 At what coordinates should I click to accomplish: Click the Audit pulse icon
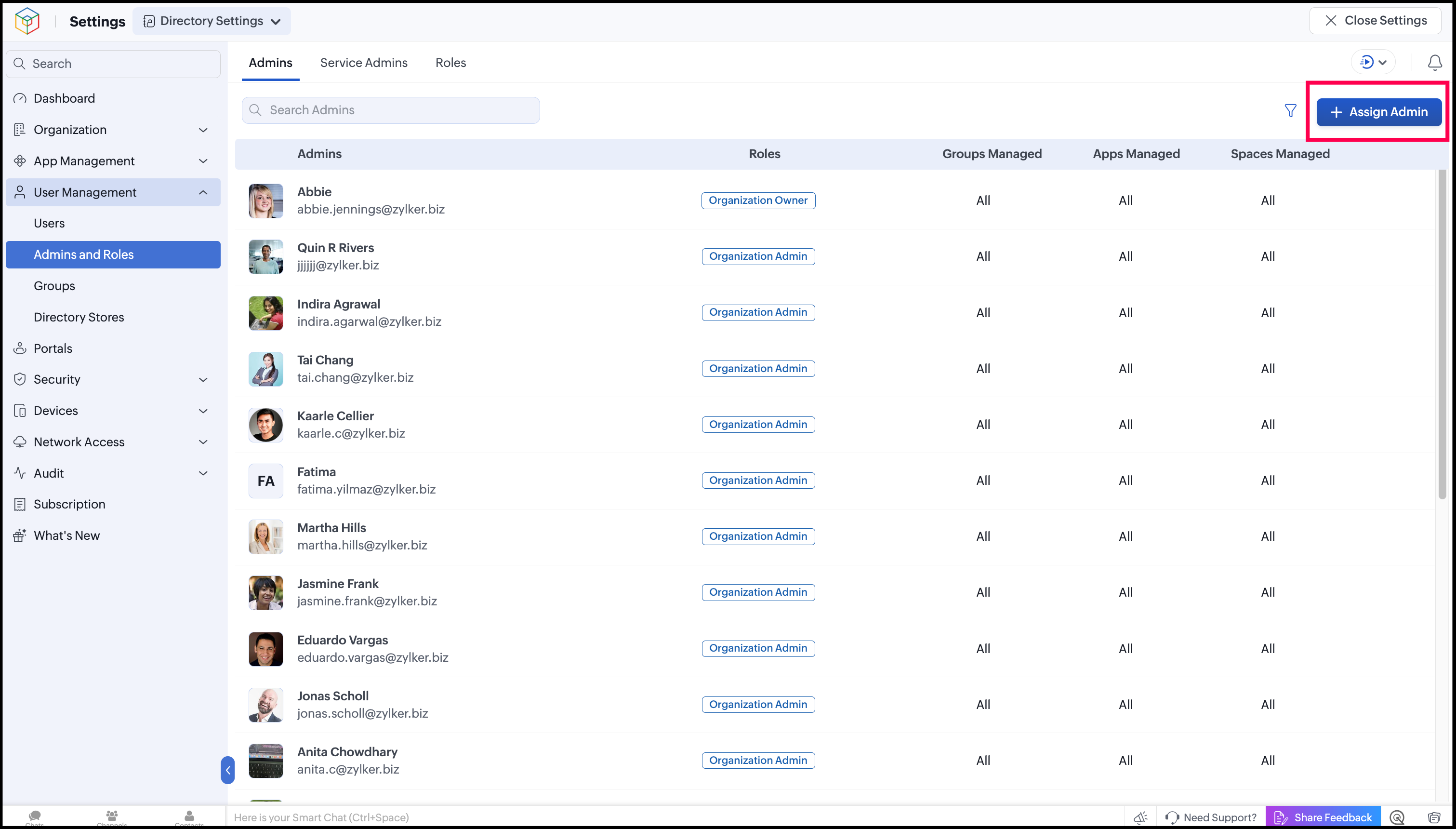point(20,473)
